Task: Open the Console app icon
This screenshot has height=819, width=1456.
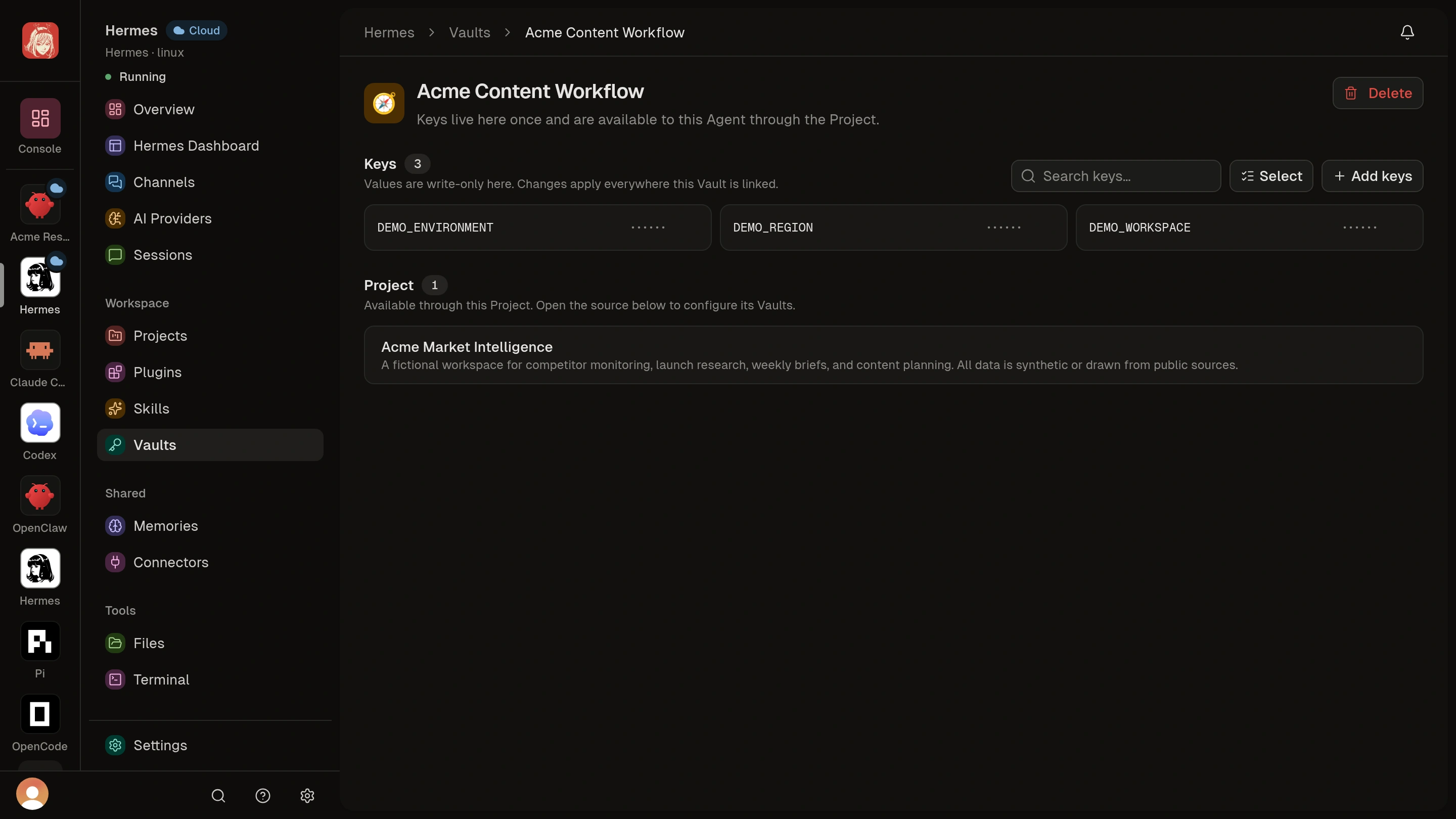Action: tap(39, 118)
